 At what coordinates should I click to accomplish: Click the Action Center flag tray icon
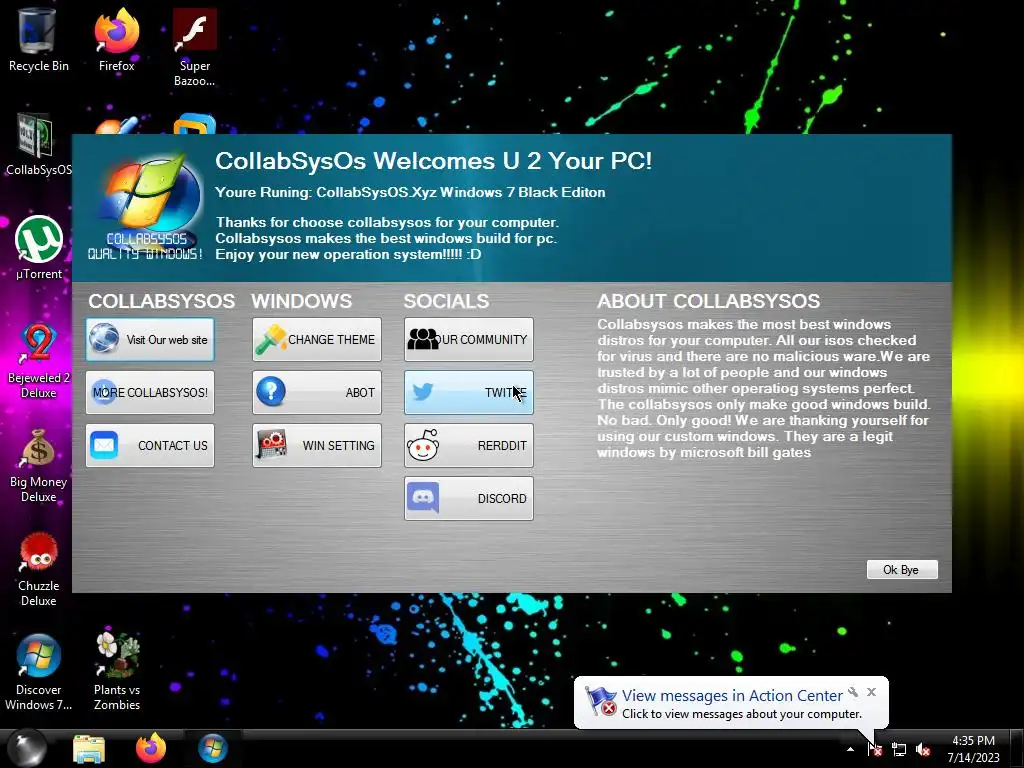point(874,749)
